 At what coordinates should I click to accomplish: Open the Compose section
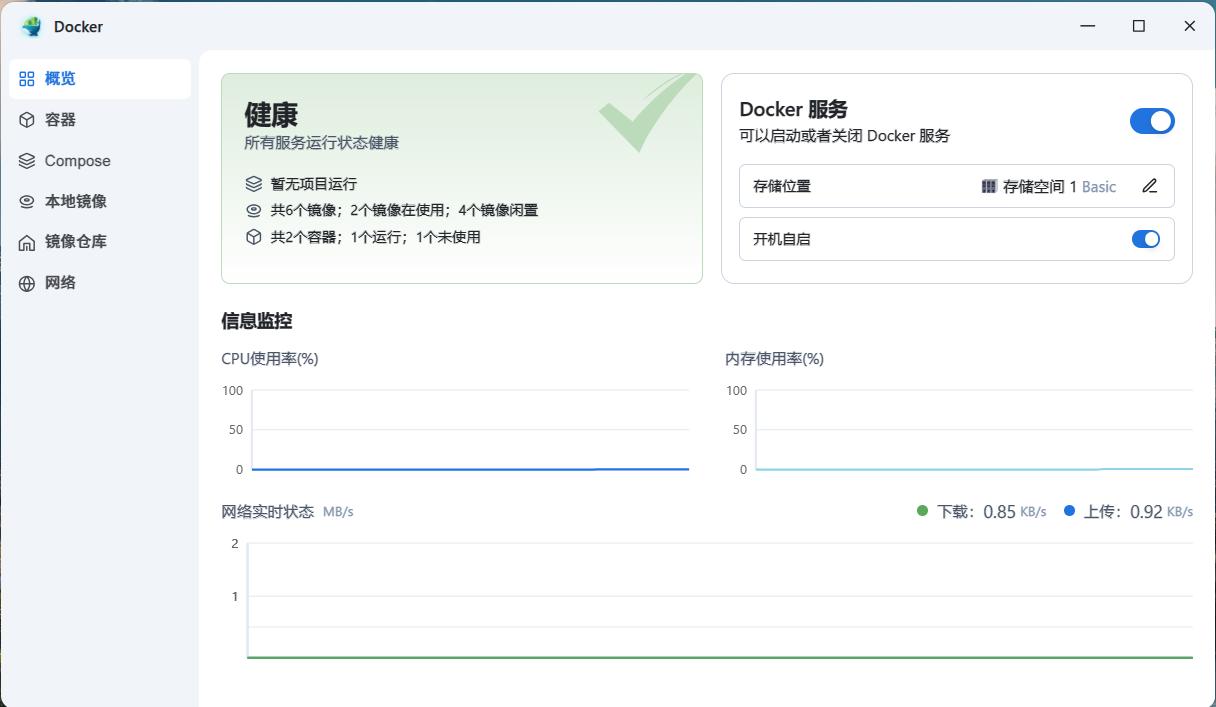point(100,161)
